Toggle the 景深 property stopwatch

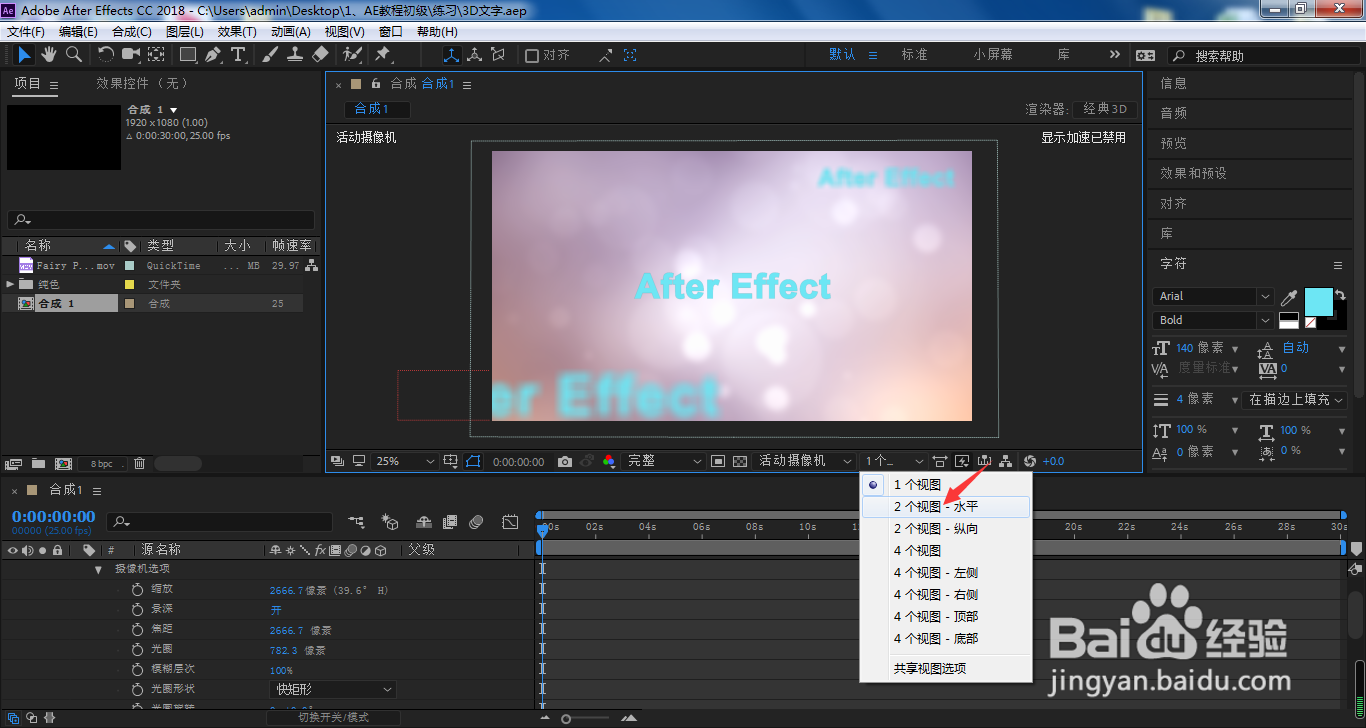point(138,610)
